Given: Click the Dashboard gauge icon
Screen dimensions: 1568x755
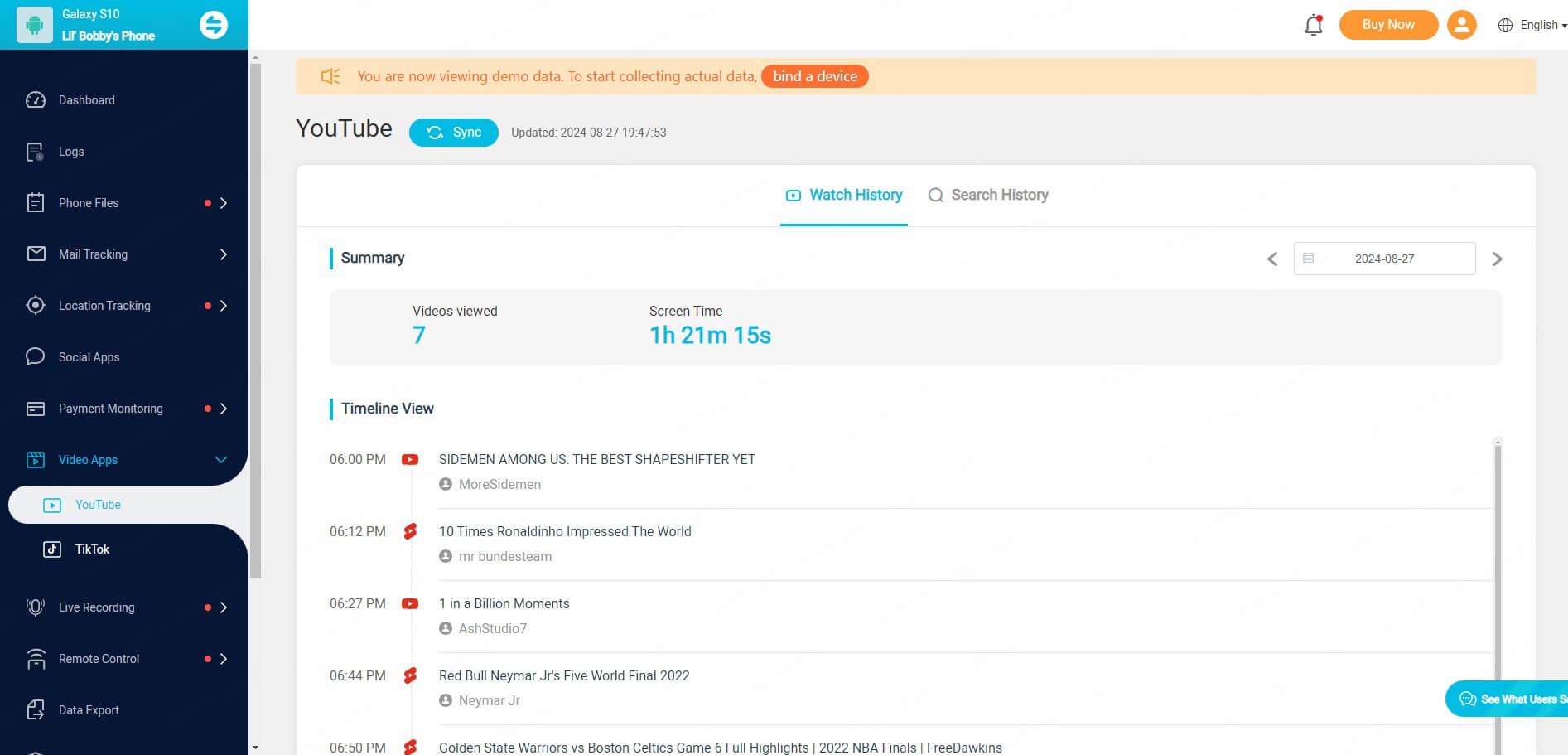Looking at the screenshot, I should 36,100.
